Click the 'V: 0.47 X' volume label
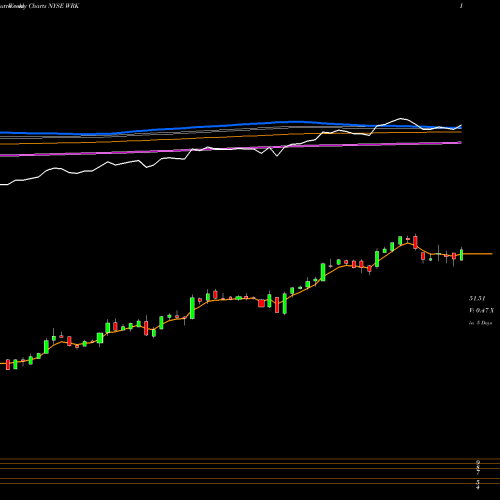Screen dimensions: 500x500 click(x=481, y=311)
